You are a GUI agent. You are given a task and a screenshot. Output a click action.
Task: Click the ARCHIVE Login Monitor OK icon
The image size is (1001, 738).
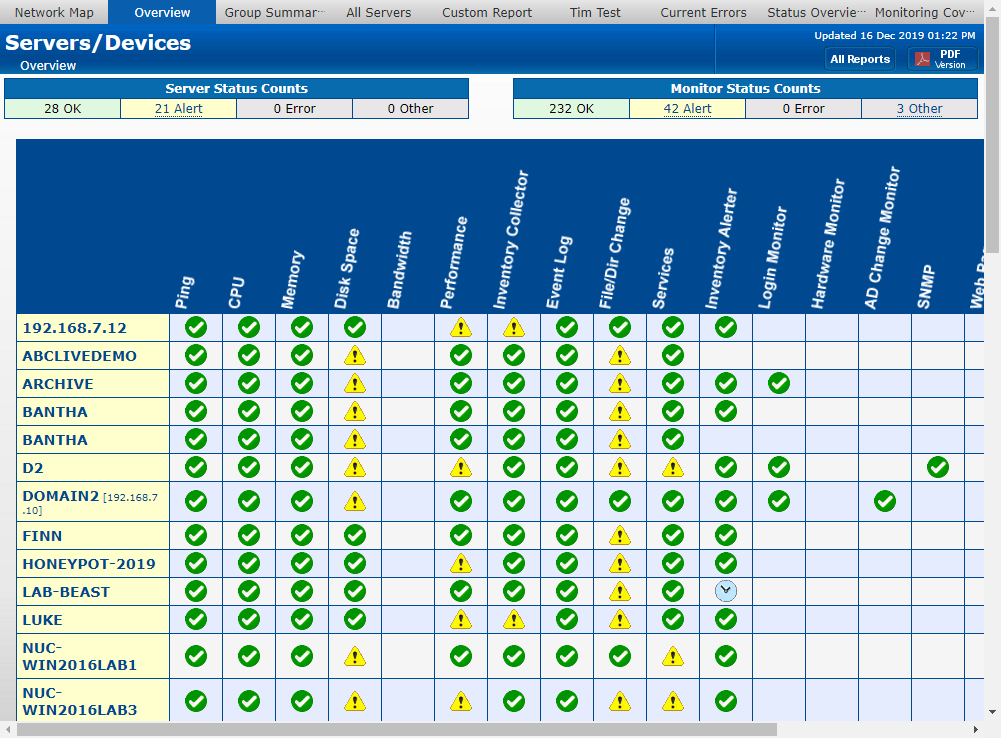pos(778,384)
